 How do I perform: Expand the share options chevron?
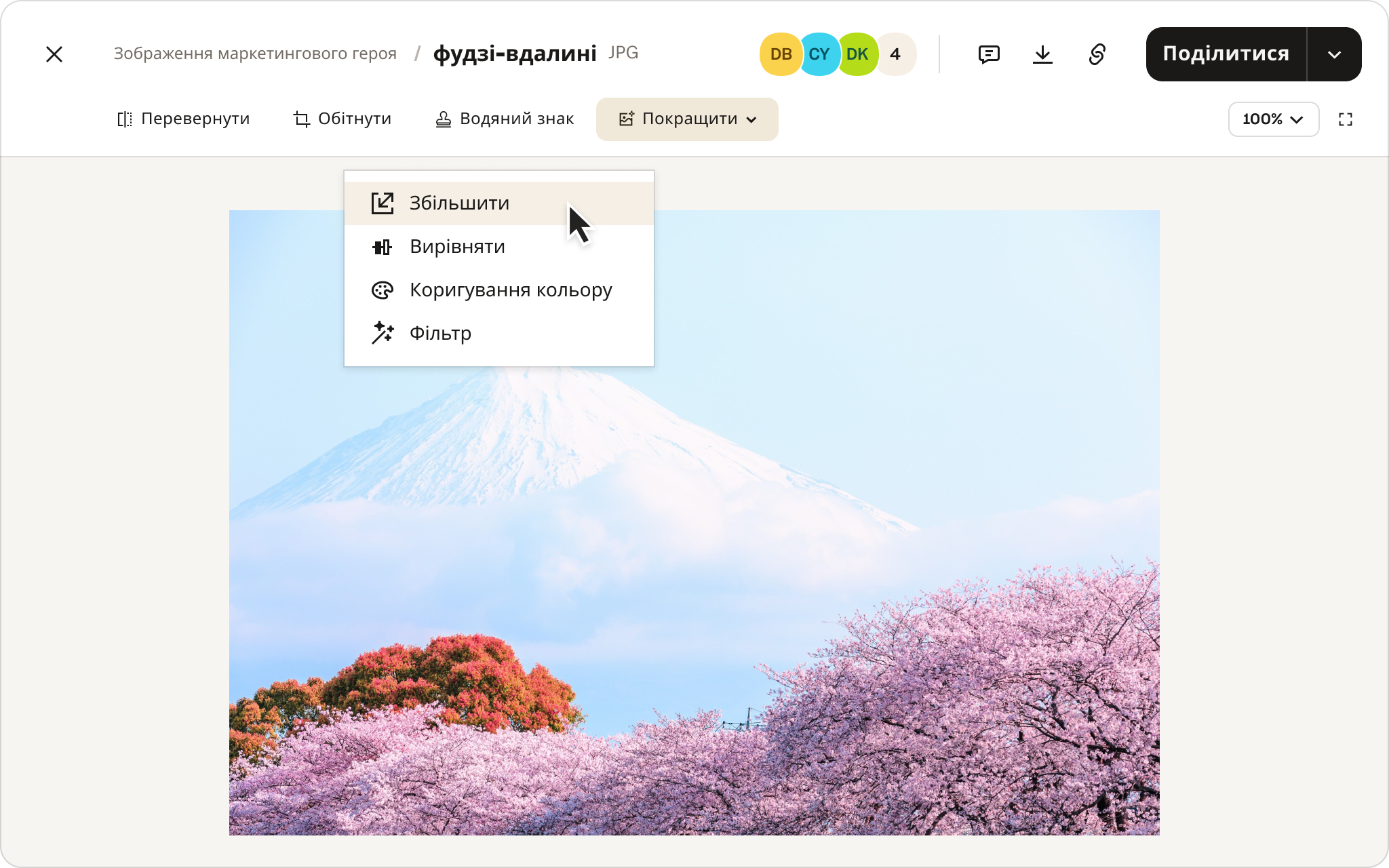(1334, 54)
